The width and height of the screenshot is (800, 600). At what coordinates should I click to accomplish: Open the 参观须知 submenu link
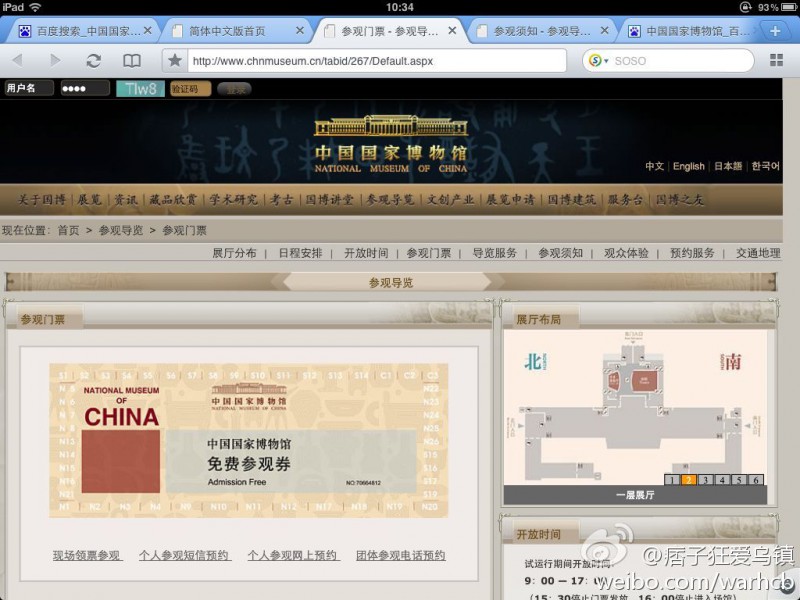[x=561, y=253]
